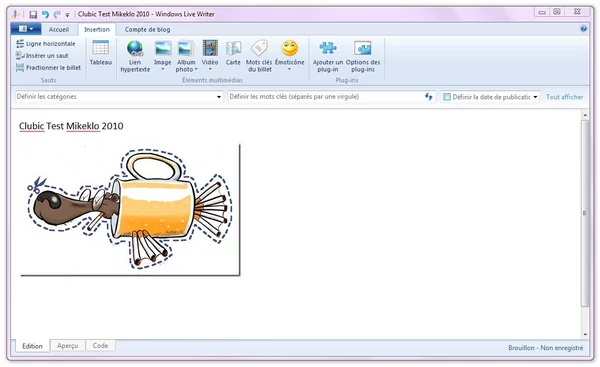Click Ajouter un plug-in puzzle icon
This screenshot has width=600, height=367.
pyautogui.click(x=328, y=49)
